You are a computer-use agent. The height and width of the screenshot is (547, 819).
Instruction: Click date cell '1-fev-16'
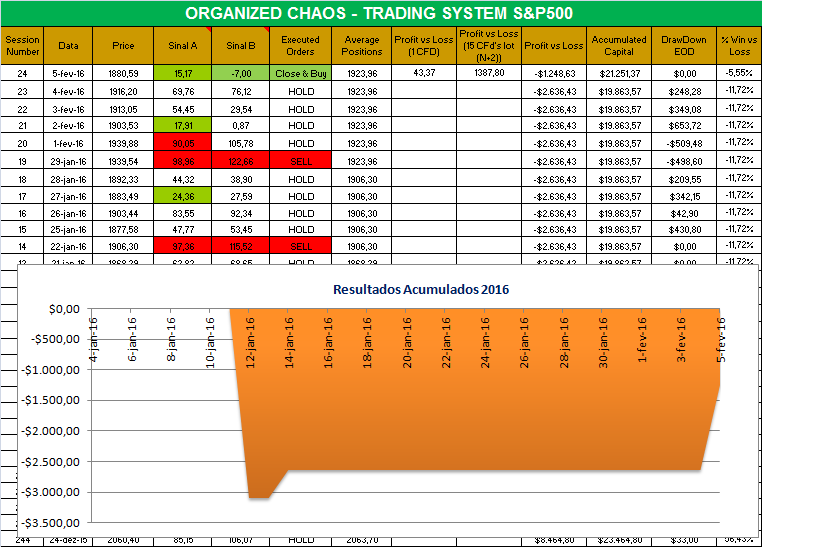(68, 143)
